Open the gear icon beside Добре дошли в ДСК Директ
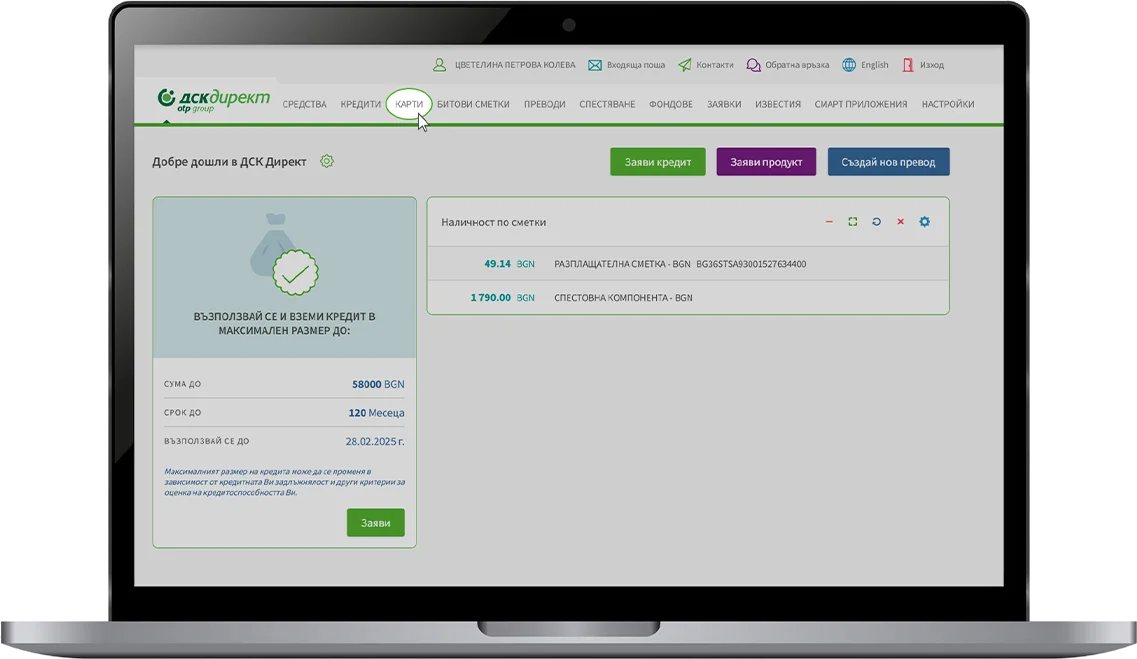Viewport: 1137px width, 659px height. (327, 161)
